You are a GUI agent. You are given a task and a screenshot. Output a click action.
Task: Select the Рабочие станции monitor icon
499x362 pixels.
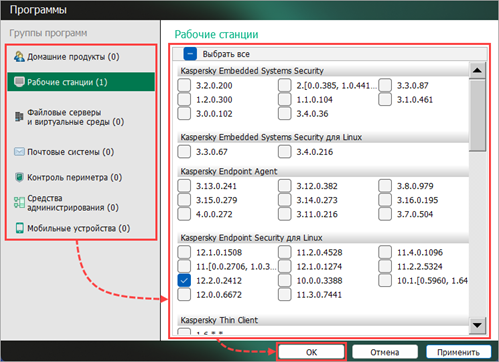pos(19,82)
